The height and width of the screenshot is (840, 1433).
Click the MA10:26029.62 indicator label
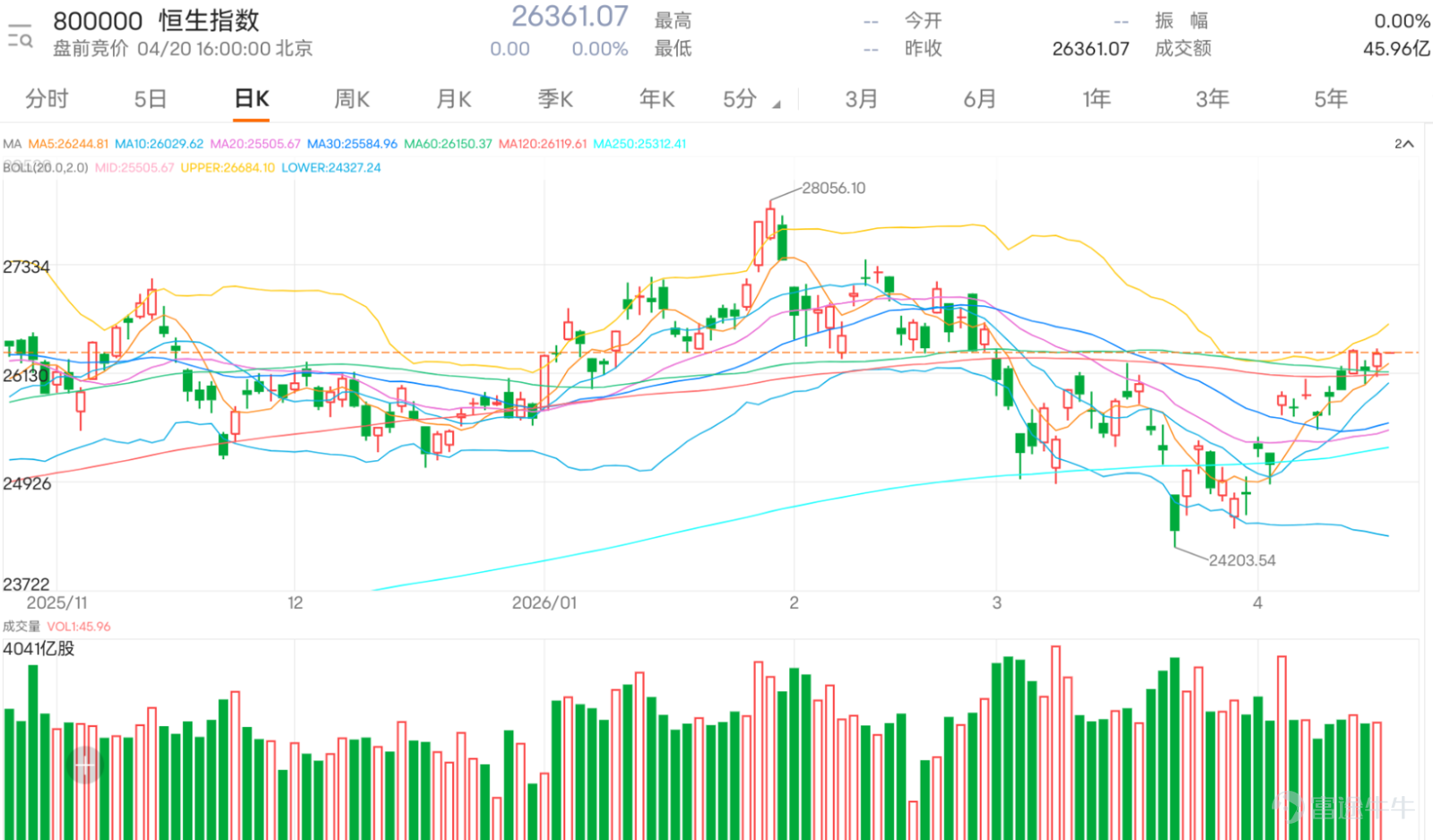pos(159,144)
